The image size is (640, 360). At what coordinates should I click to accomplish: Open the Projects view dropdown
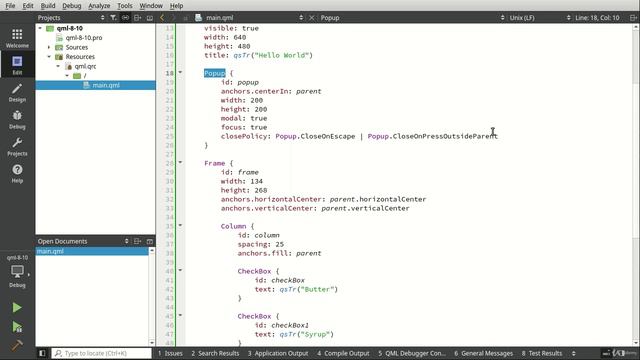pos(102,18)
